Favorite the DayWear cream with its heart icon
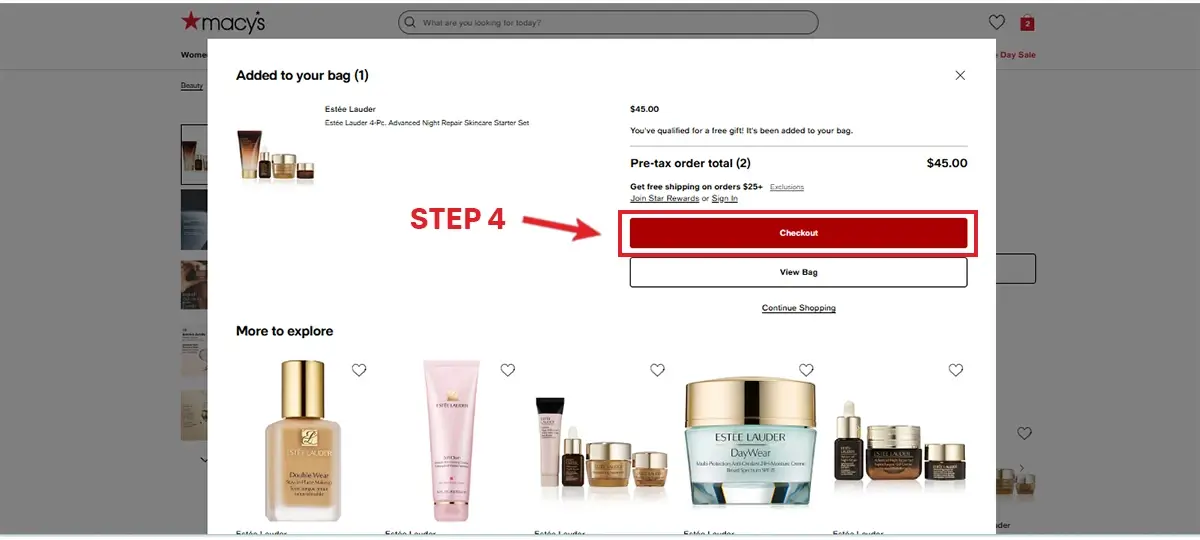Image resolution: width=1200 pixels, height=540 pixels. pos(806,370)
